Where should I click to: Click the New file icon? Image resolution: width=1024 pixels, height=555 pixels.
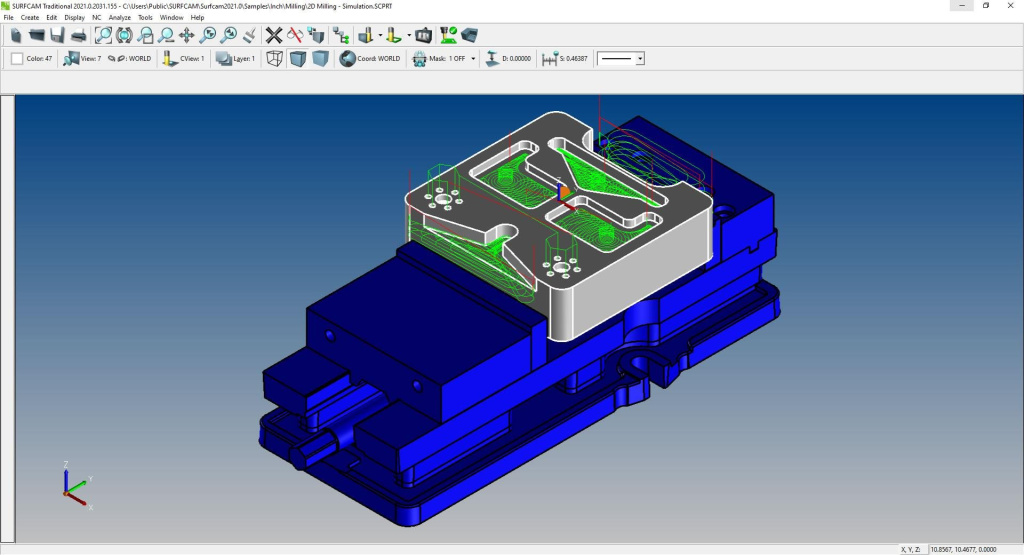coord(16,35)
